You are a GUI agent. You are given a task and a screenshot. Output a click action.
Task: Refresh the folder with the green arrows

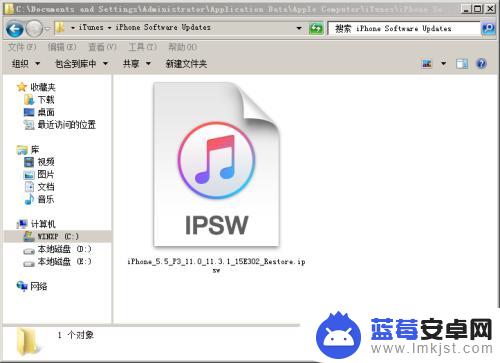(316, 28)
